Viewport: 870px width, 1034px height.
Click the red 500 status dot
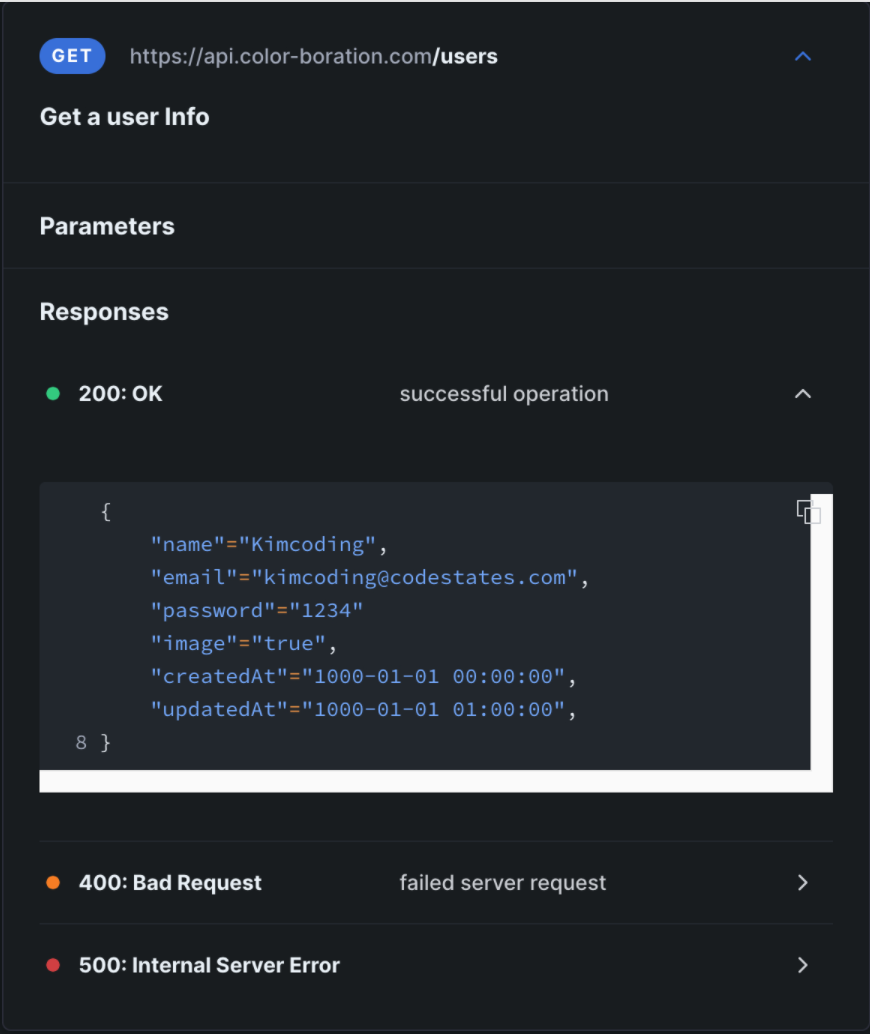coord(53,965)
